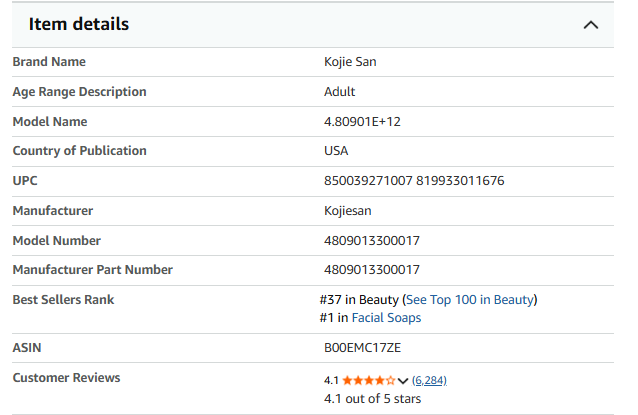Screen dimensions: 638x415
Task: Select the Model Number value 4809013300017
Action: [371, 241]
